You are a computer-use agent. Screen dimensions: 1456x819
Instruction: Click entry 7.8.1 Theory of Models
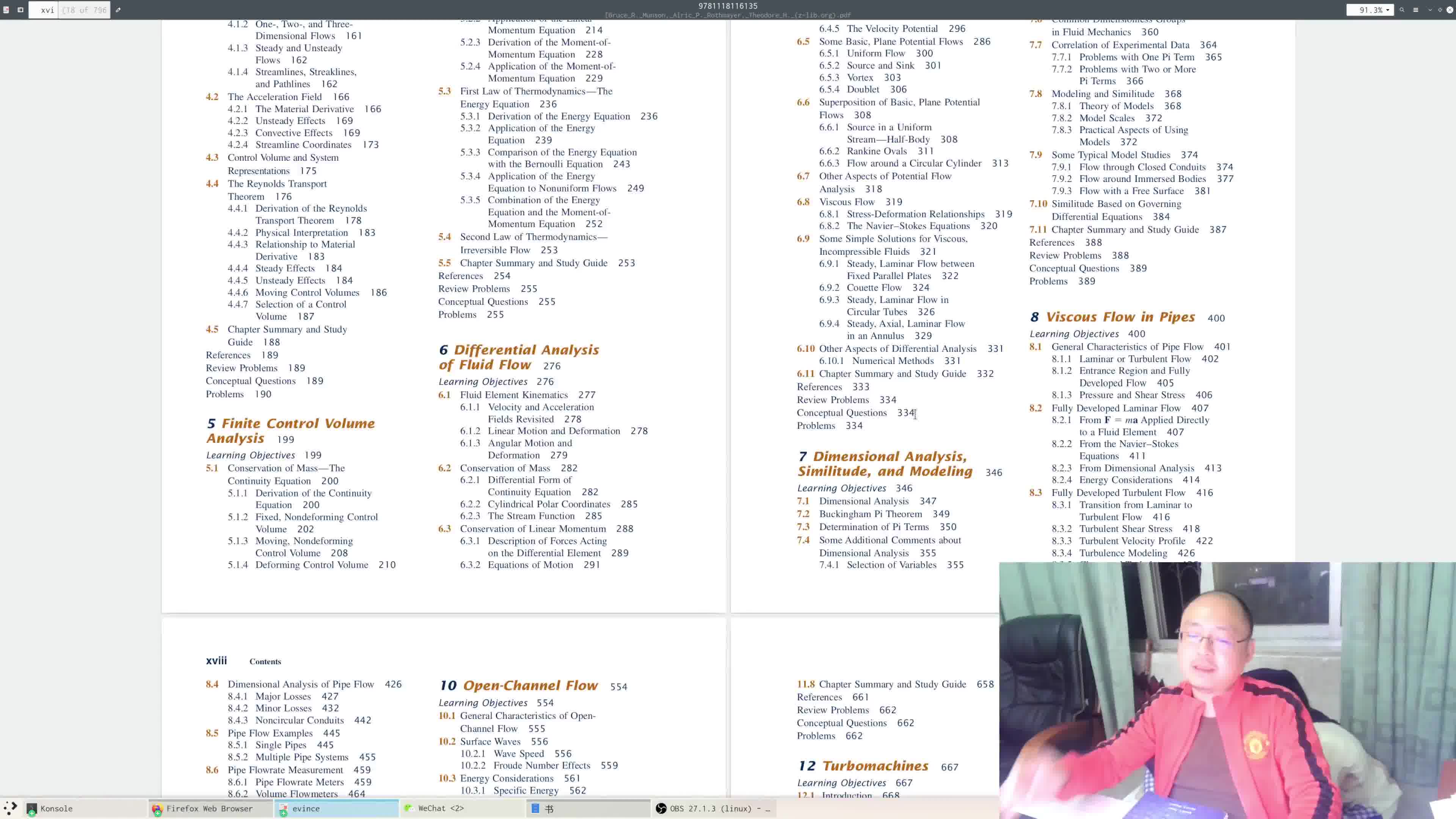click(x=1116, y=106)
